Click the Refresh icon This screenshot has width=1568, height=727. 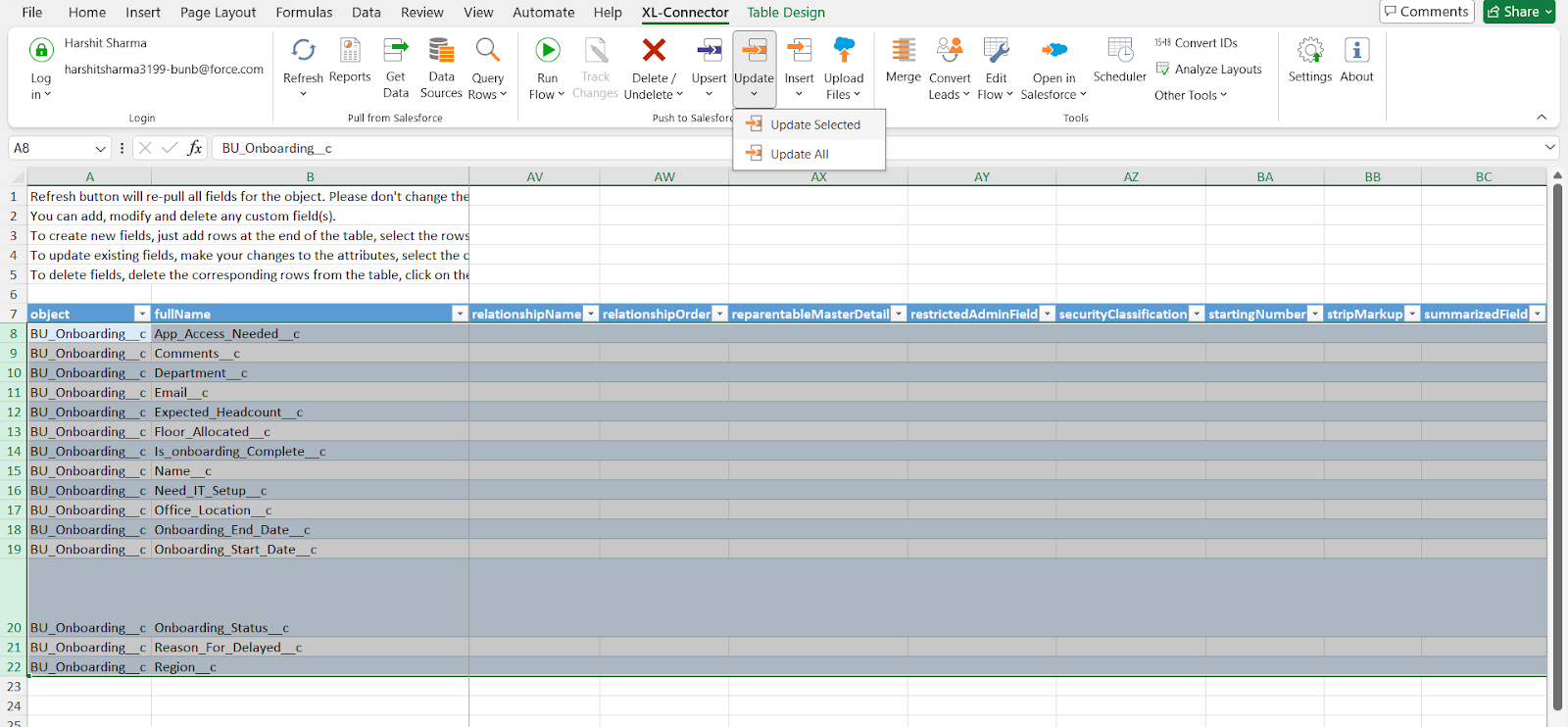[x=303, y=50]
